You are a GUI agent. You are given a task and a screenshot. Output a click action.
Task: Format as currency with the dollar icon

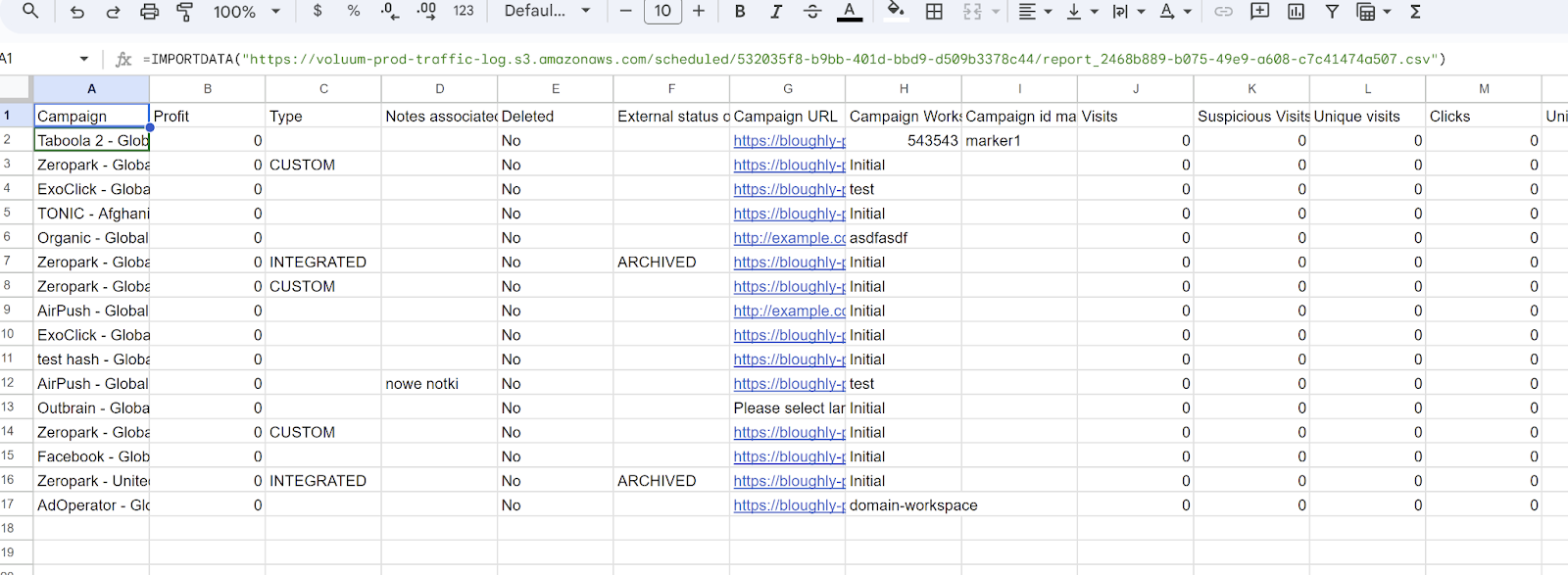point(318,12)
